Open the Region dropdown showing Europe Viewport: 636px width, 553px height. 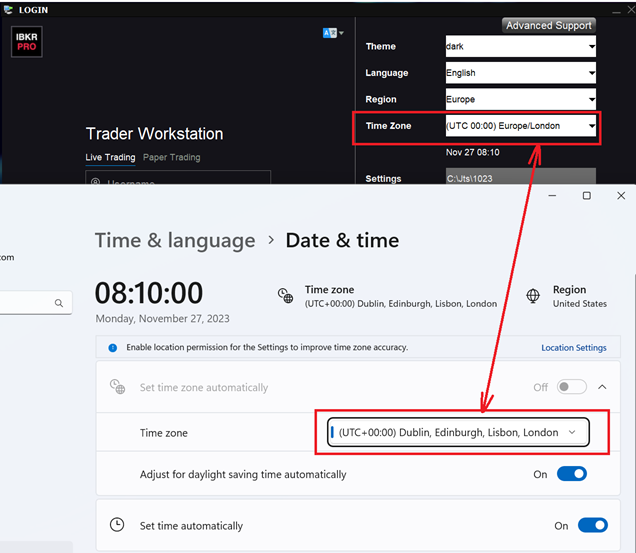521,99
